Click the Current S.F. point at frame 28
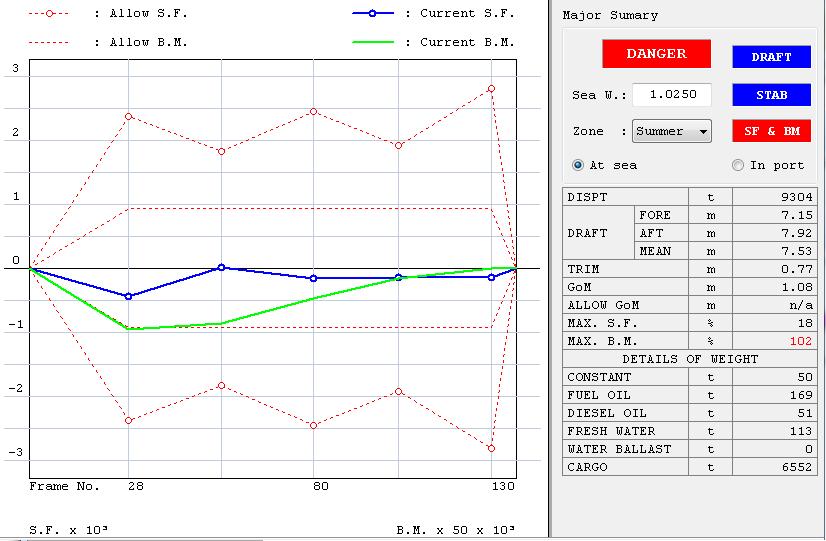This screenshot has height=541, width=826. (x=128, y=296)
